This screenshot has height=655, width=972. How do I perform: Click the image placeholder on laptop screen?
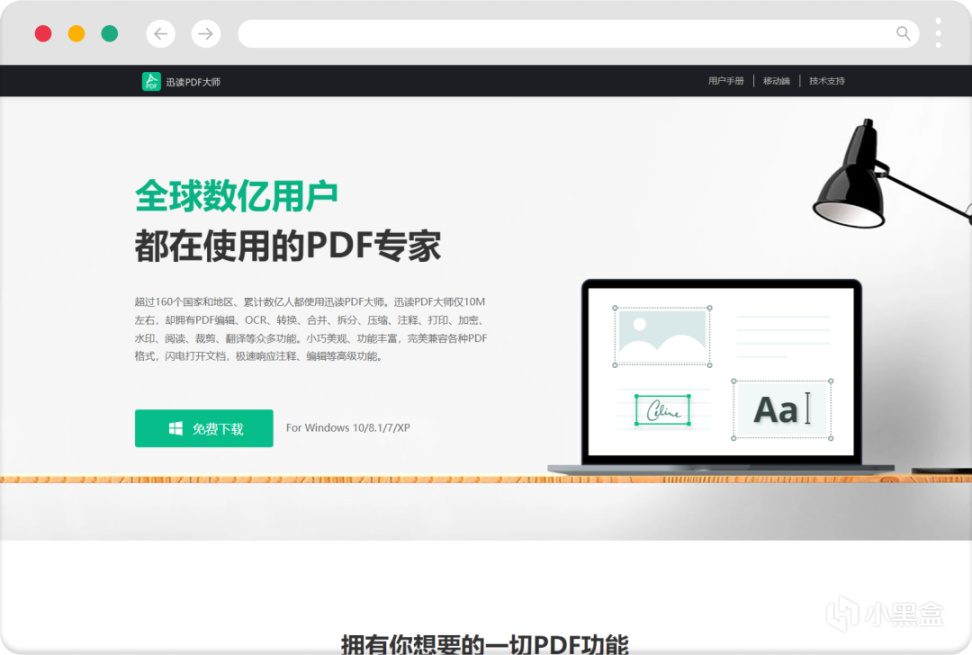662,336
